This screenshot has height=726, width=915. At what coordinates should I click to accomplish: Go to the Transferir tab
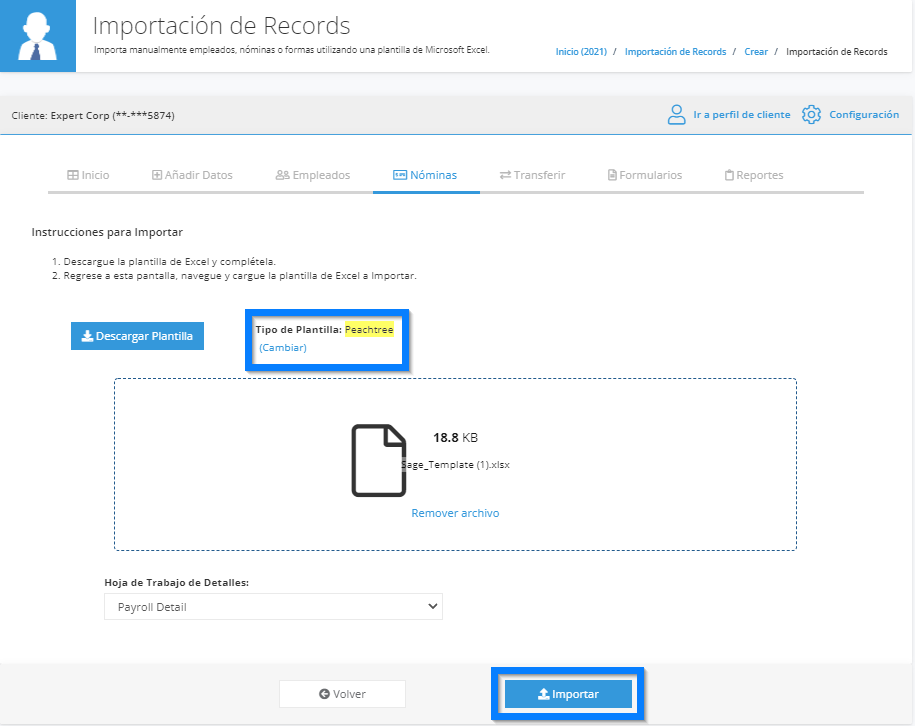532,175
